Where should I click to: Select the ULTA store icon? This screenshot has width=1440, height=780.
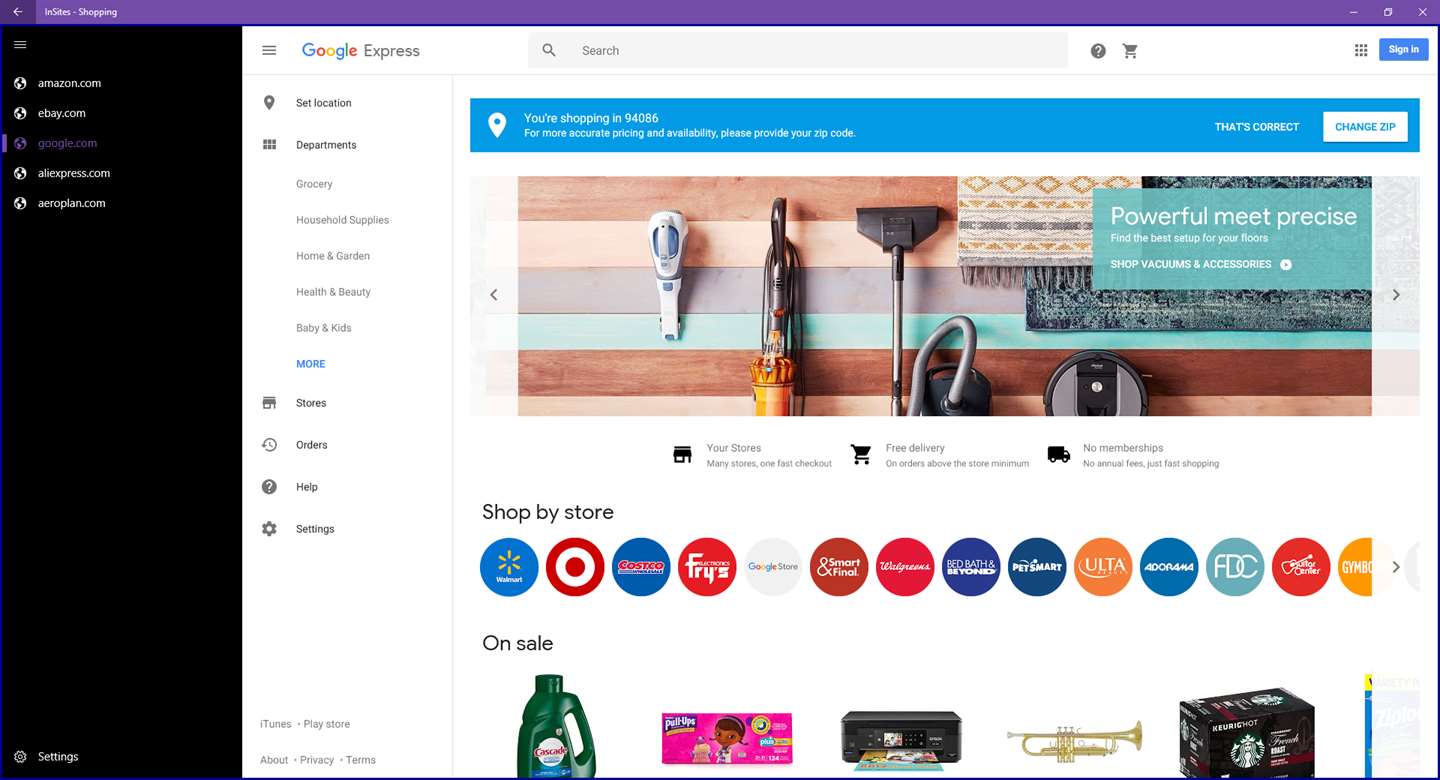pyautogui.click(x=1103, y=567)
